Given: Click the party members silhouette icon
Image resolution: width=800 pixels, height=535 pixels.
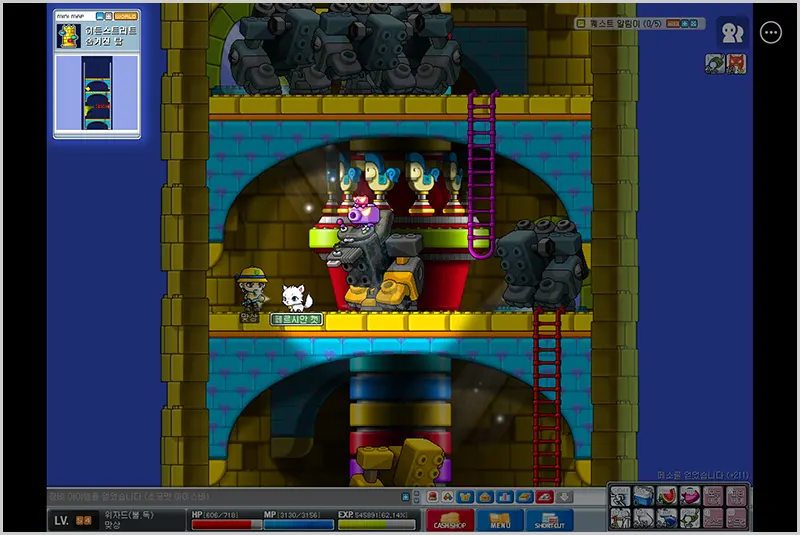Looking at the screenshot, I should coord(732,33).
